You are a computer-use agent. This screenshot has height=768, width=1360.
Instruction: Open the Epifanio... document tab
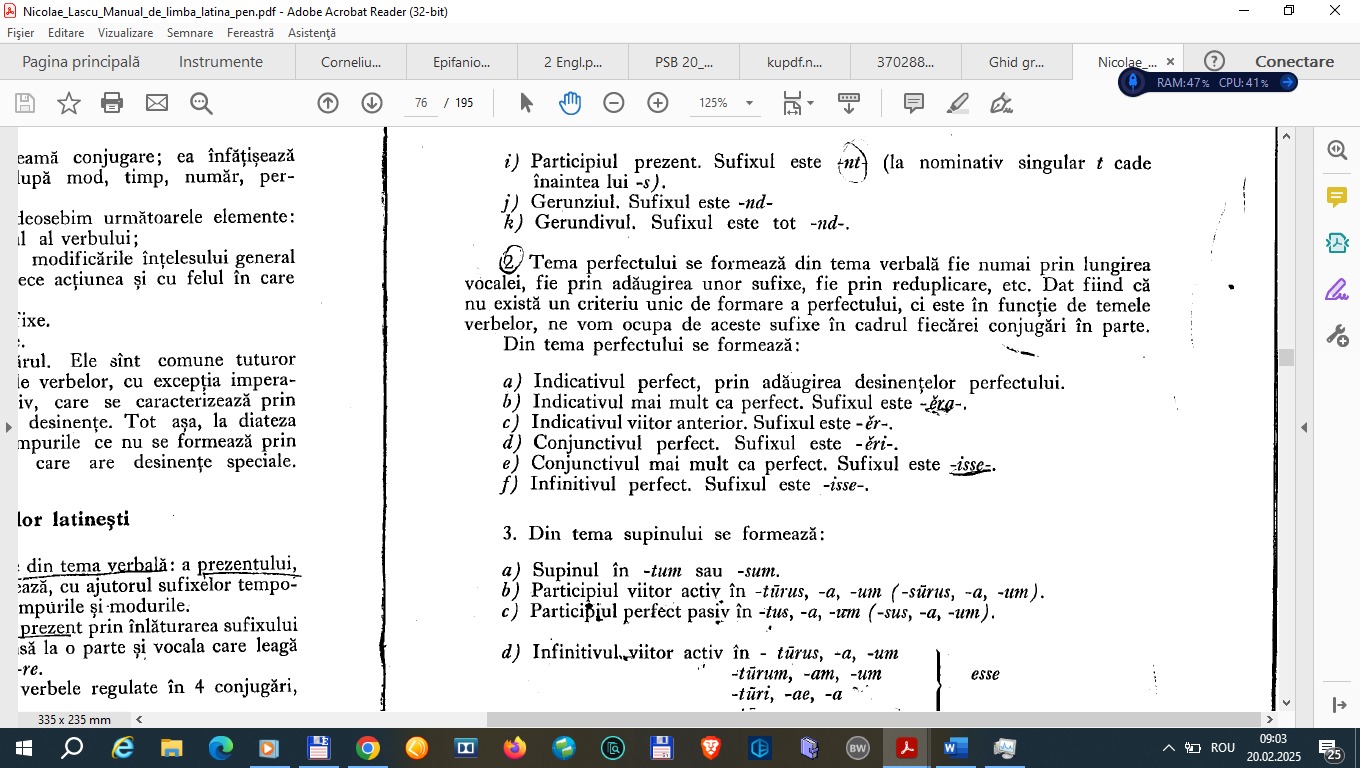click(x=462, y=62)
